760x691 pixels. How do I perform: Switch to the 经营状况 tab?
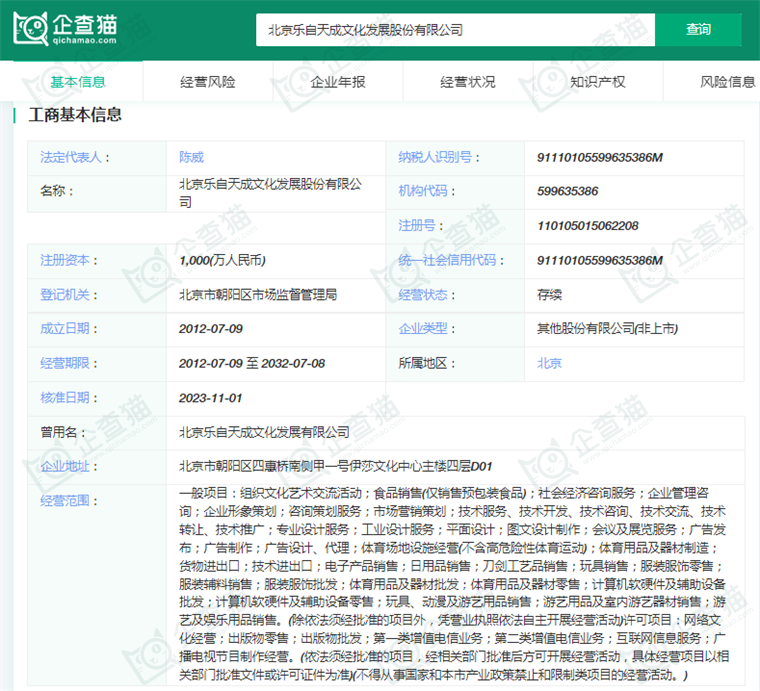[x=468, y=82]
